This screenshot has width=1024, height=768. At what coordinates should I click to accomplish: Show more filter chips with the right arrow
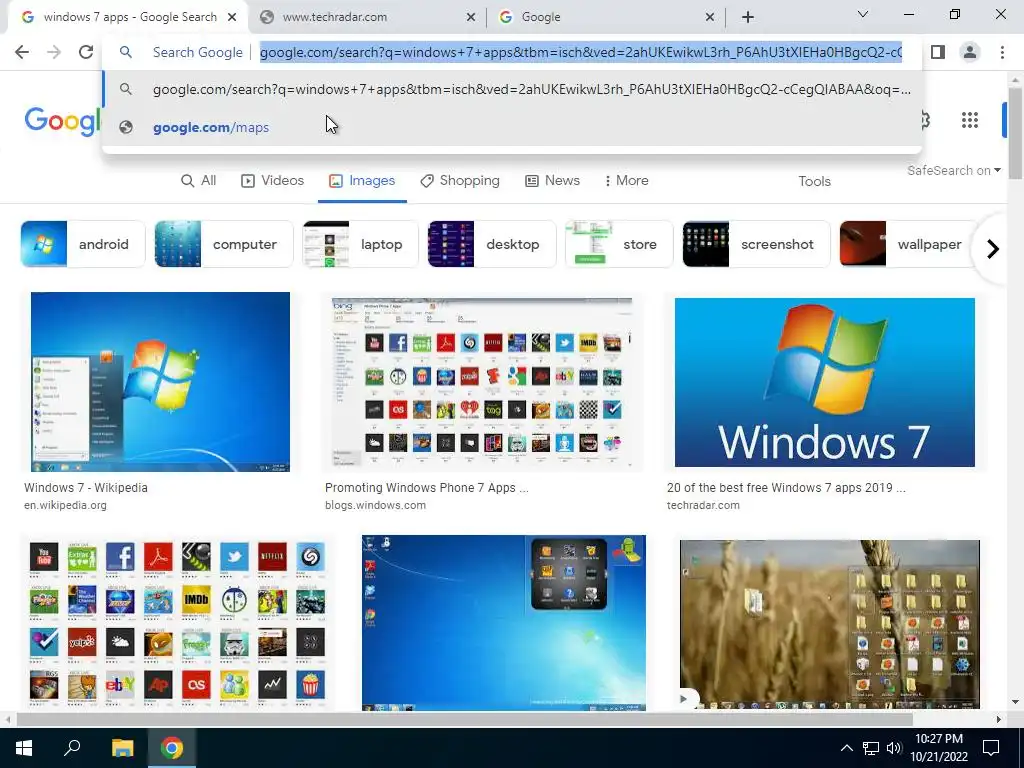(993, 249)
